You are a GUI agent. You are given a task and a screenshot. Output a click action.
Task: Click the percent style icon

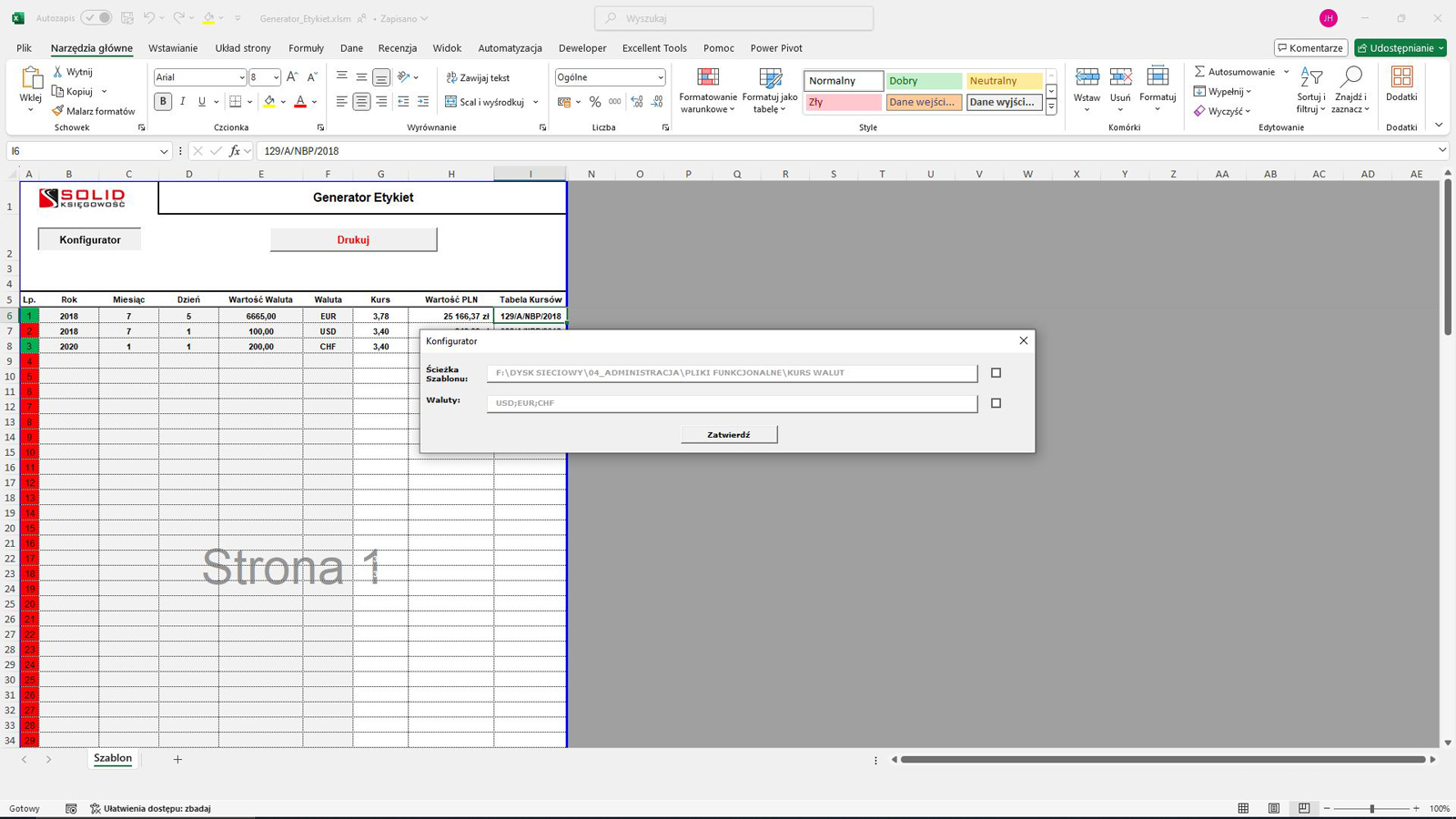pyautogui.click(x=595, y=102)
